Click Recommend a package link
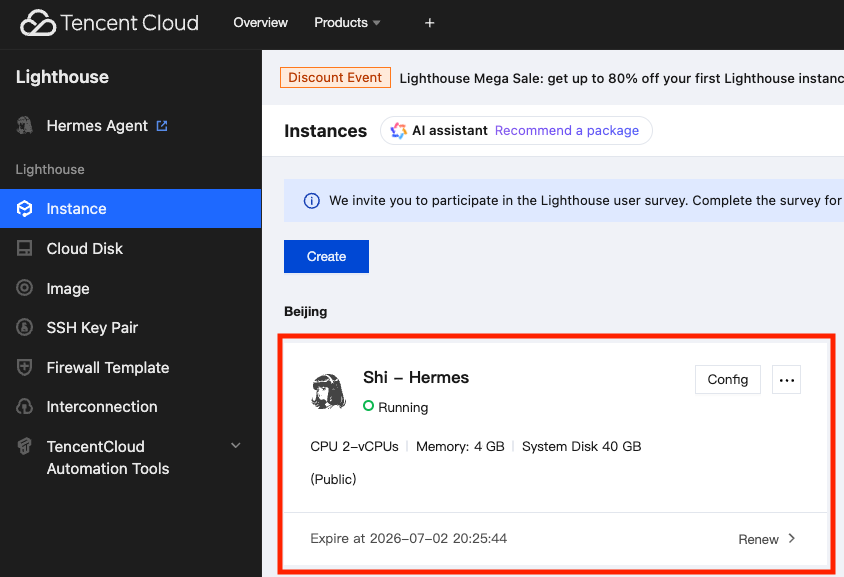The width and height of the screenshot is (844, 577). [x=567, y=130]
